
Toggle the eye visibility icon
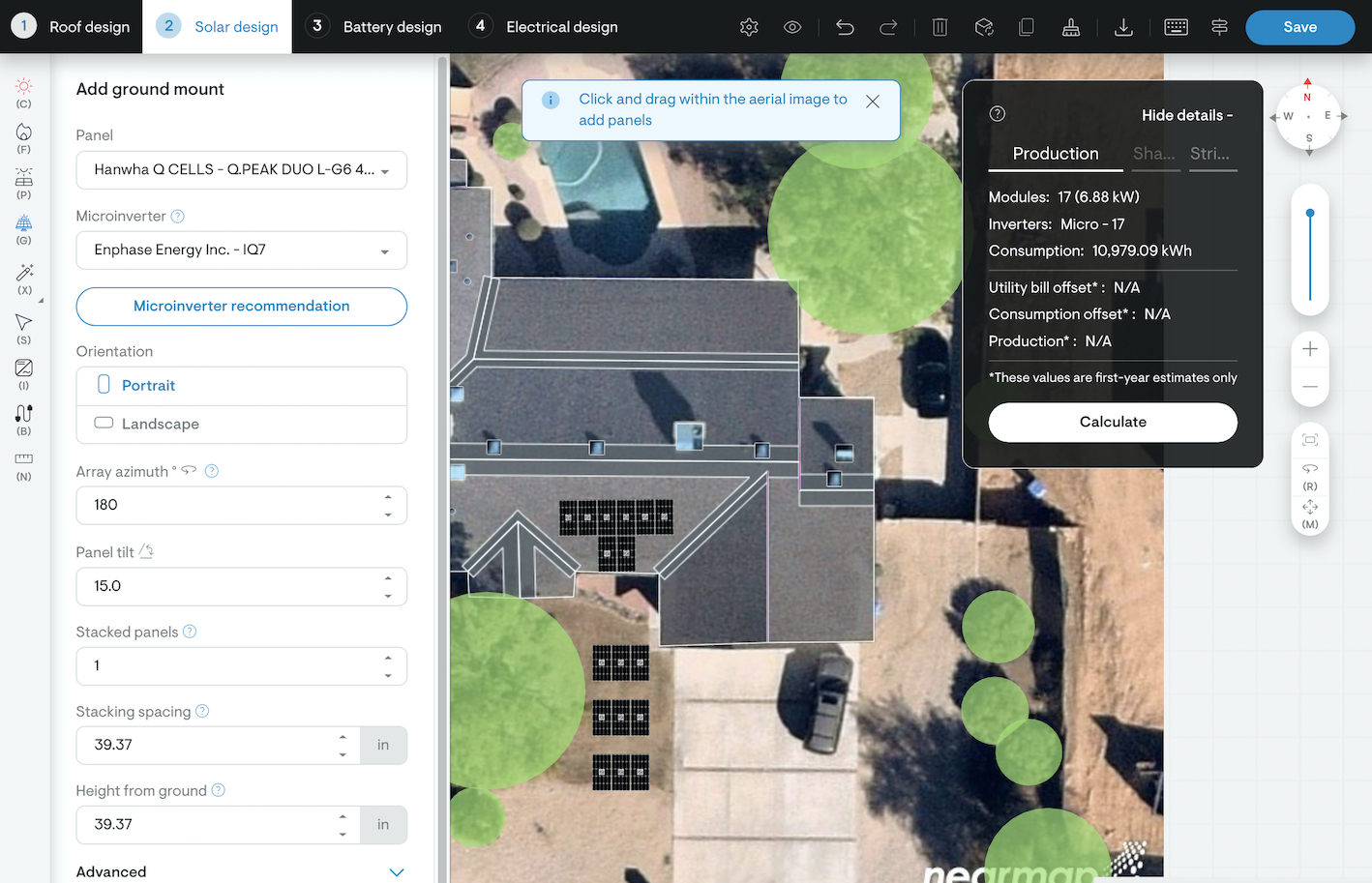pos(792,27)
